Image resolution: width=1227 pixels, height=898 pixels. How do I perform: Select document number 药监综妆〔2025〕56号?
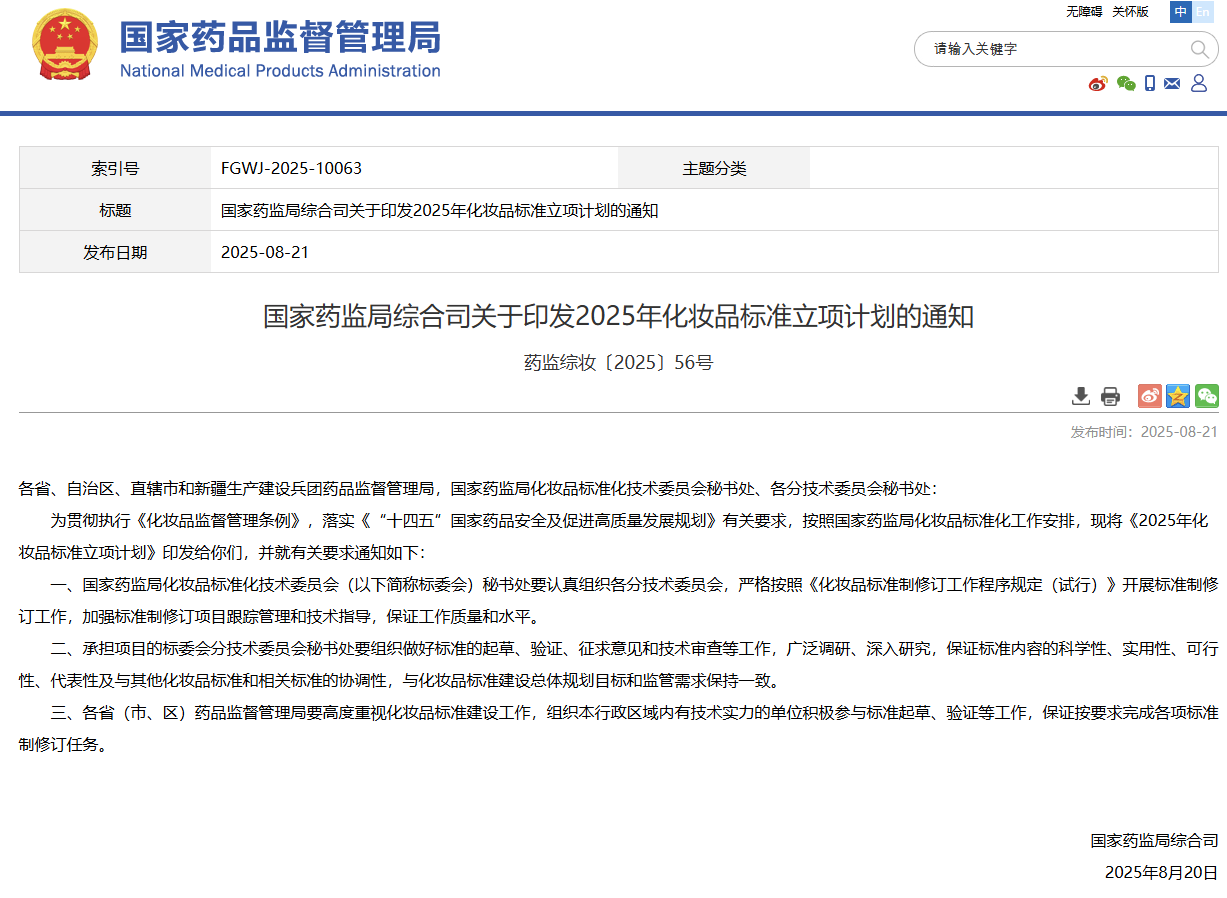pos(618,362)
